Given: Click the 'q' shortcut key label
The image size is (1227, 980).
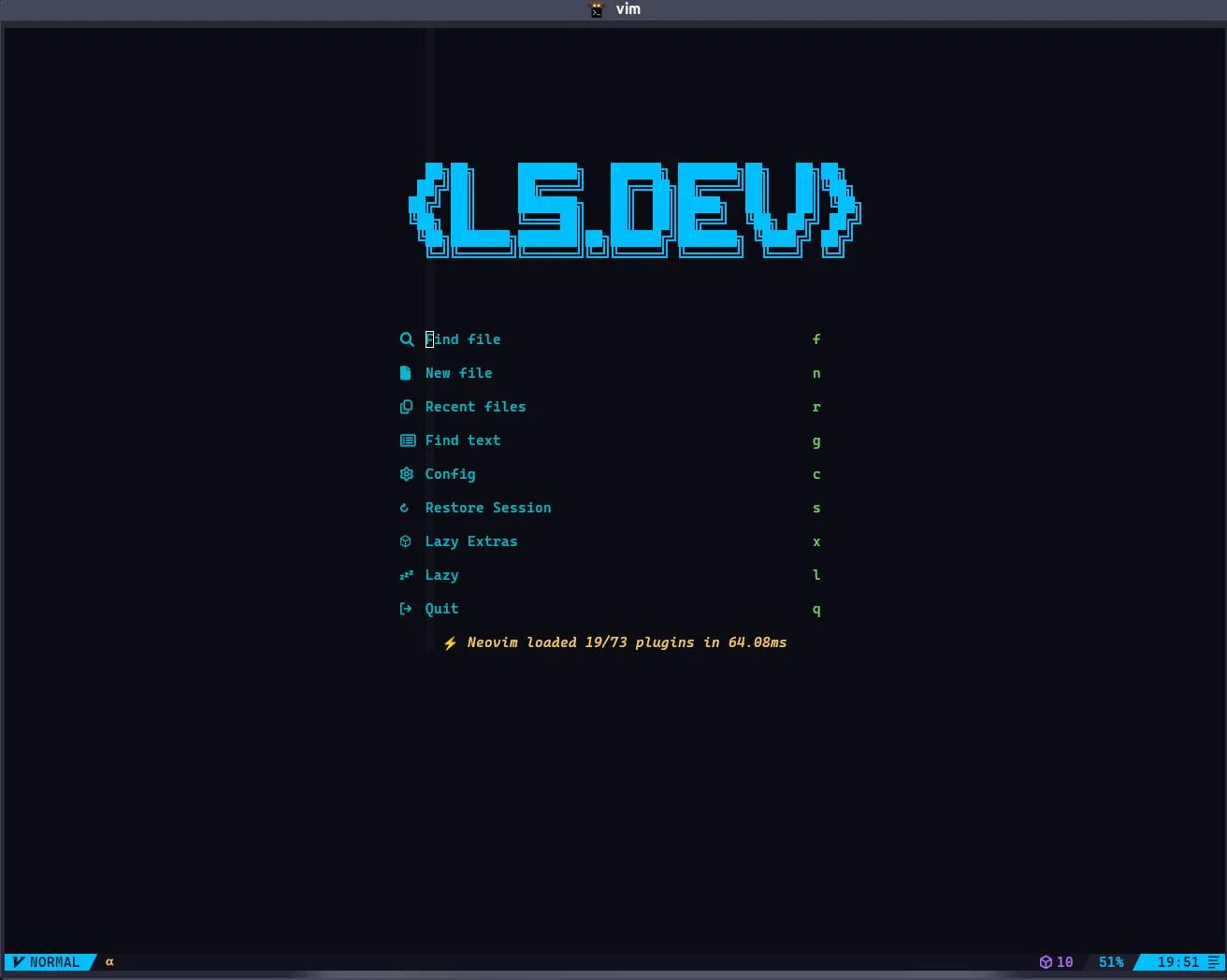Looking at the screenshot, I should point(816,610).
